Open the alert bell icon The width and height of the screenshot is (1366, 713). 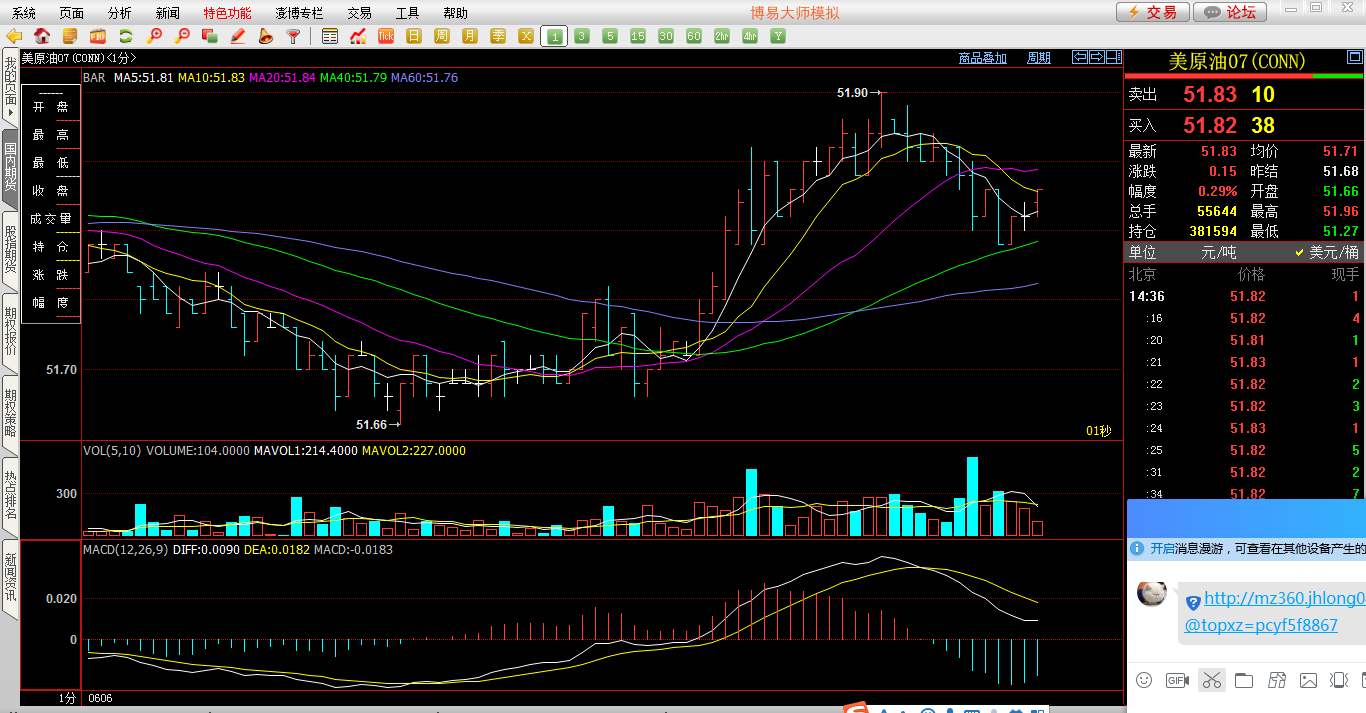[265, 37]
